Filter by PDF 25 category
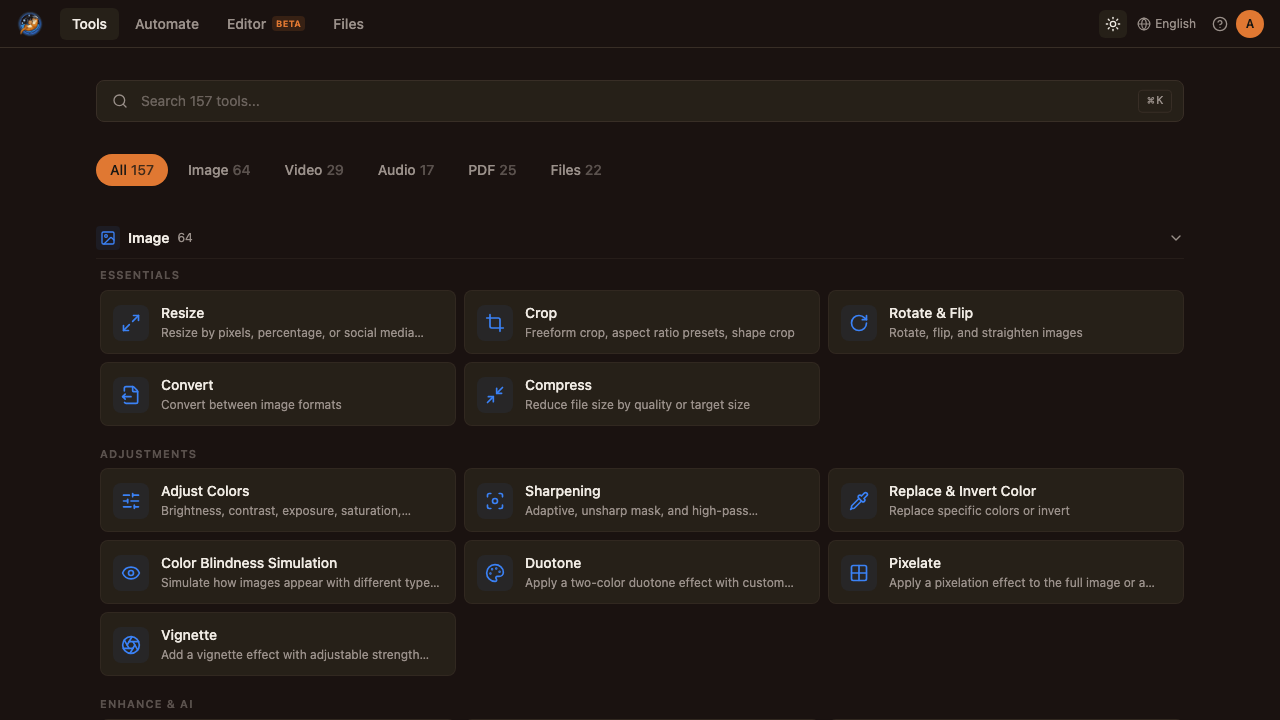The height and width of the screenshot is (720, 1280). point(492,170)
